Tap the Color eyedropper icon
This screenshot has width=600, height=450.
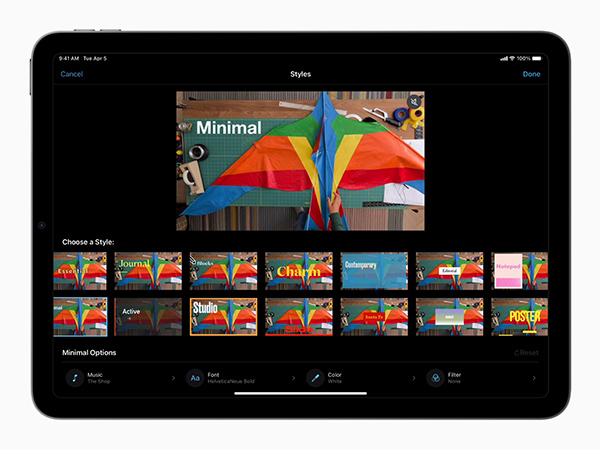[x=315, y=378]
